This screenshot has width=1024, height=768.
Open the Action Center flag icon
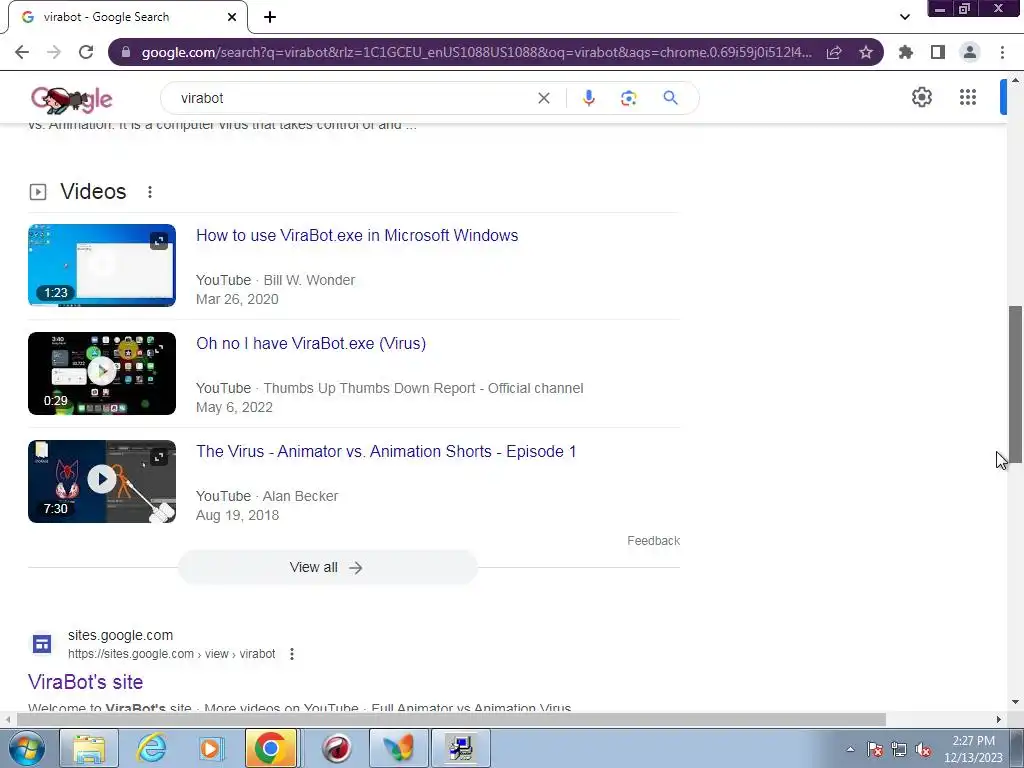coord(875,749)
